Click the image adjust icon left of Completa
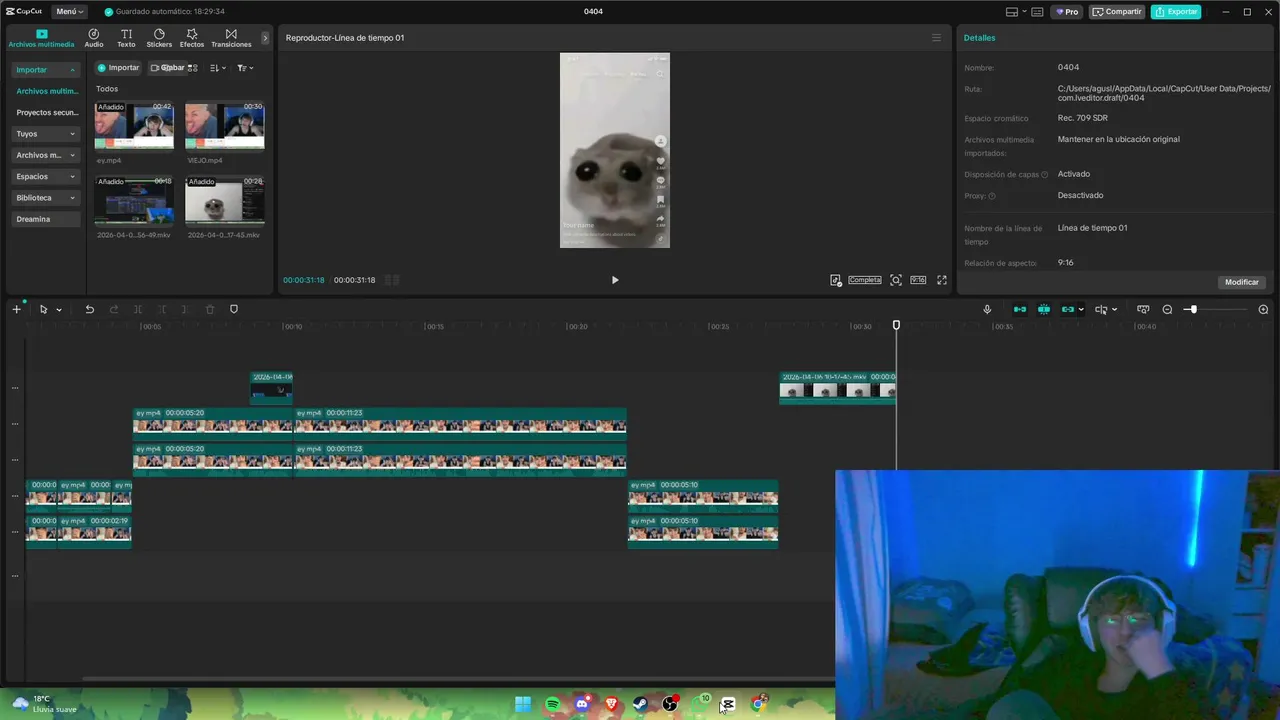The width and height of the screenshot is (1280, 720). click(836, 280)
